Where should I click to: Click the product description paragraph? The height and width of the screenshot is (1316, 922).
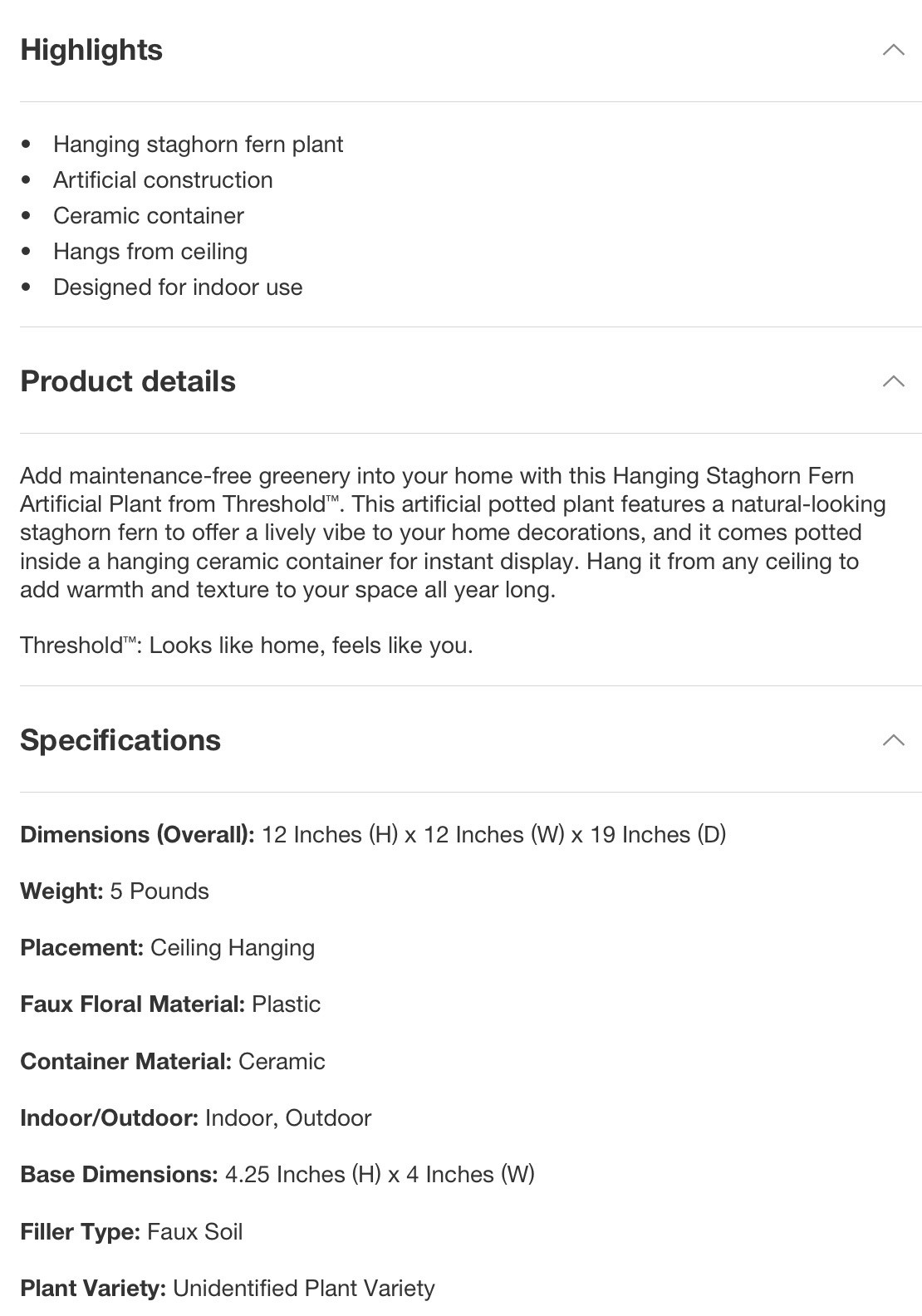[454, 533]
